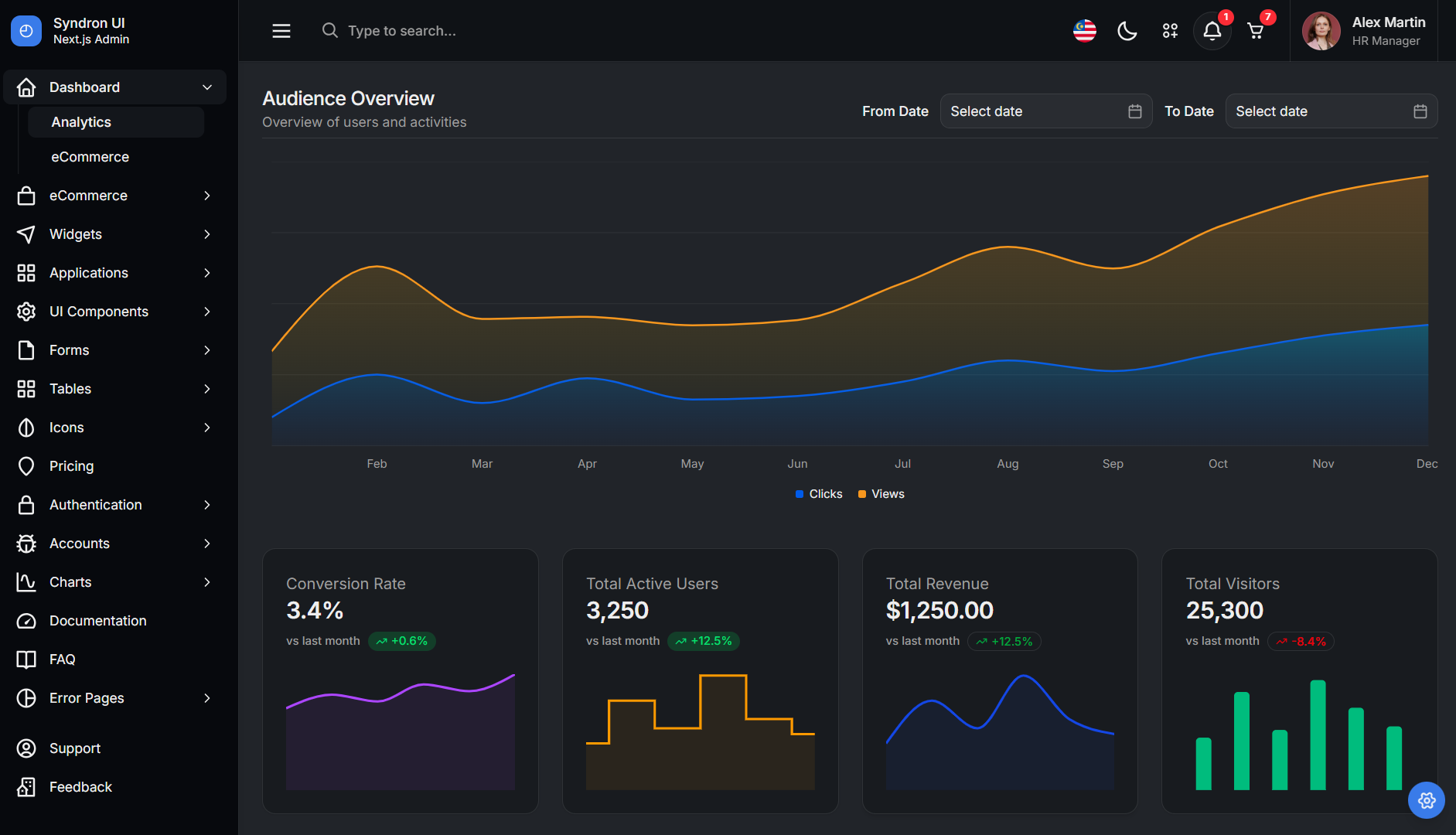
Task: Click the Forms document icon
Action: (x=26, y=350)
